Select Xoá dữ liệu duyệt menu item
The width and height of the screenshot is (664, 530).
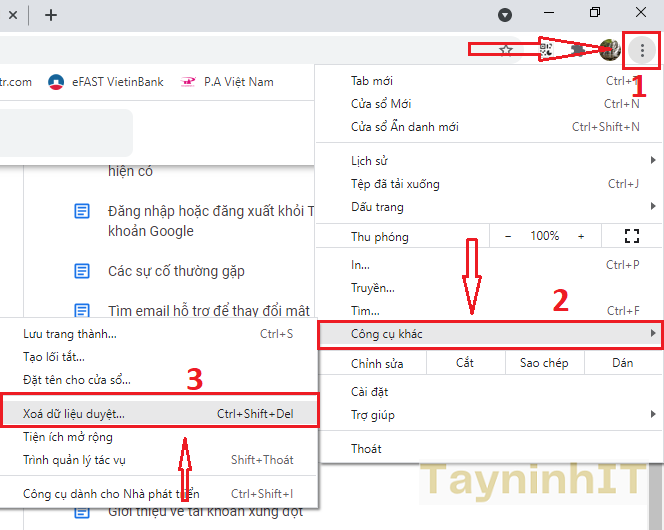[x=158, y=413]
